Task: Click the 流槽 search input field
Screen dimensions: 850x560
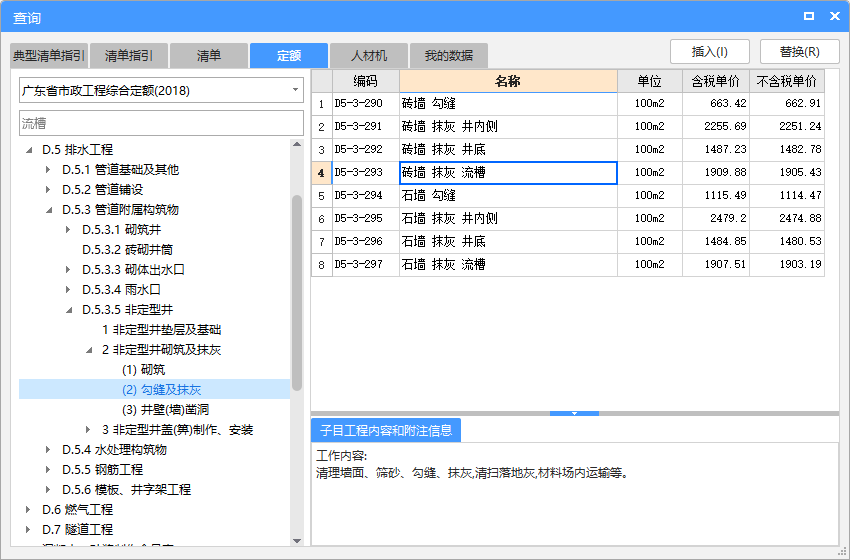Action: [162, 123]
